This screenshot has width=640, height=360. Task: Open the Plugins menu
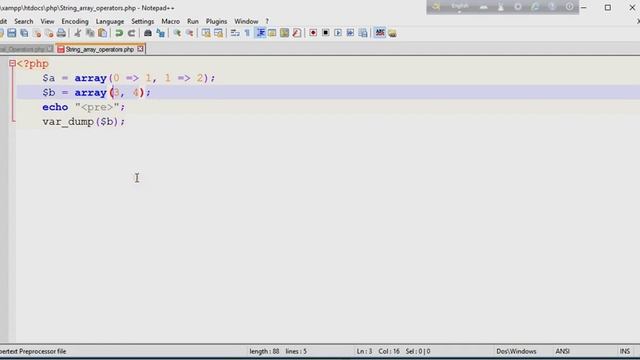[x=216, y=21]
